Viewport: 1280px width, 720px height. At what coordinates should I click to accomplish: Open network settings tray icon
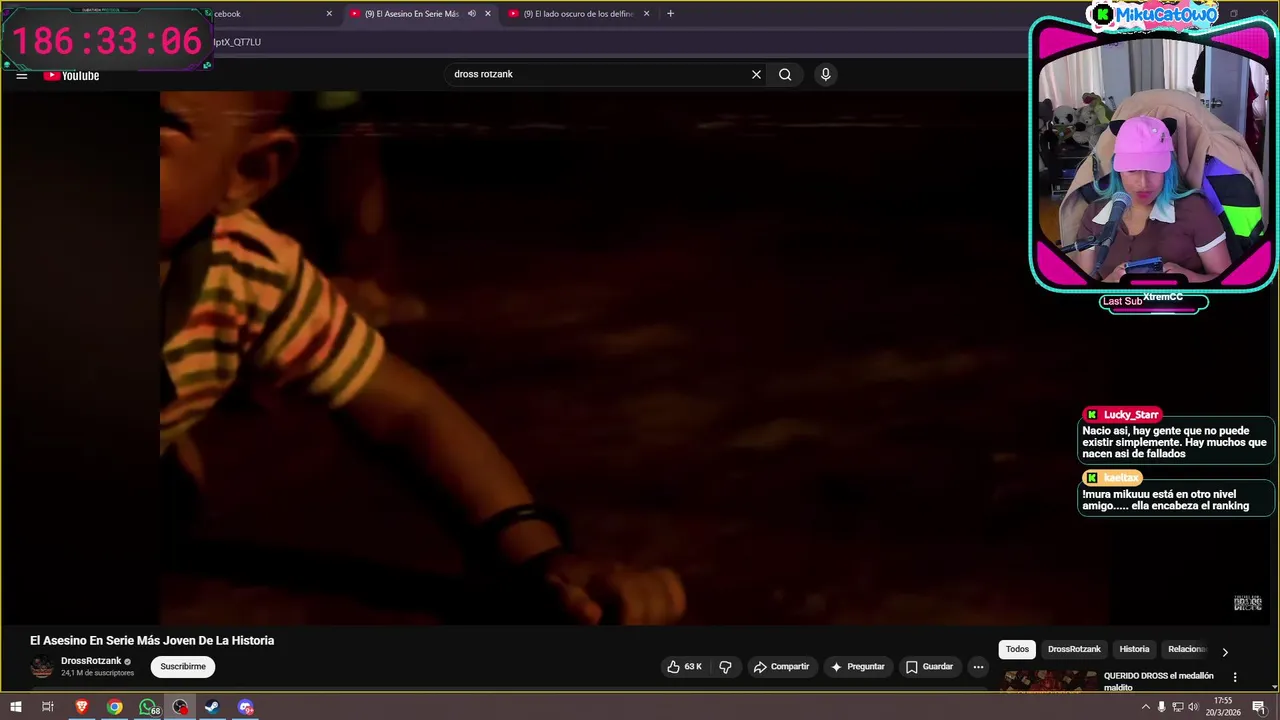point(1177,707)
